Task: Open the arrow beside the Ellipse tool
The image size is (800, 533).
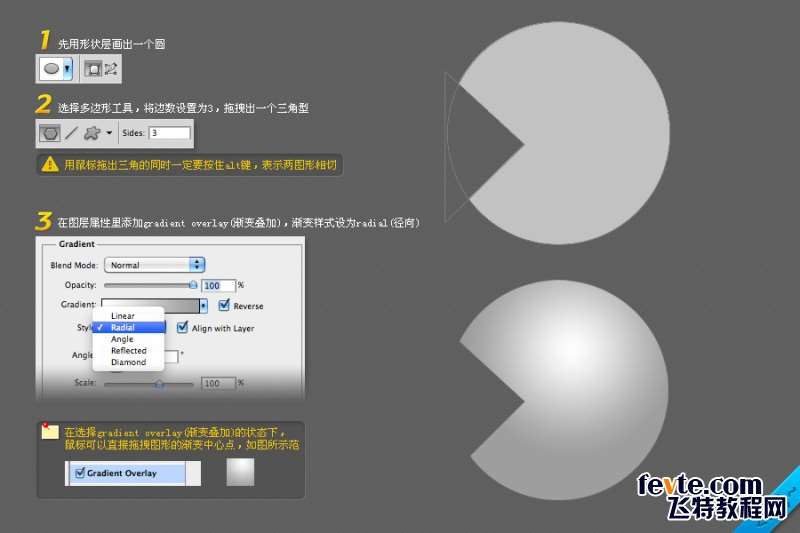Action: [x=67, y=68]
